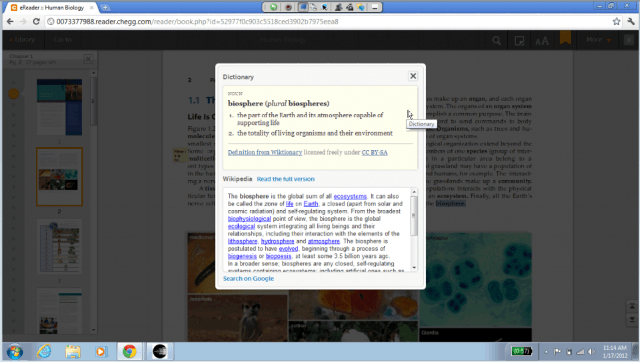Click the cursor pointer icon in recorder toolbar
The width and height of the screenshot is (640, 362).
click(x=324, y=7)
